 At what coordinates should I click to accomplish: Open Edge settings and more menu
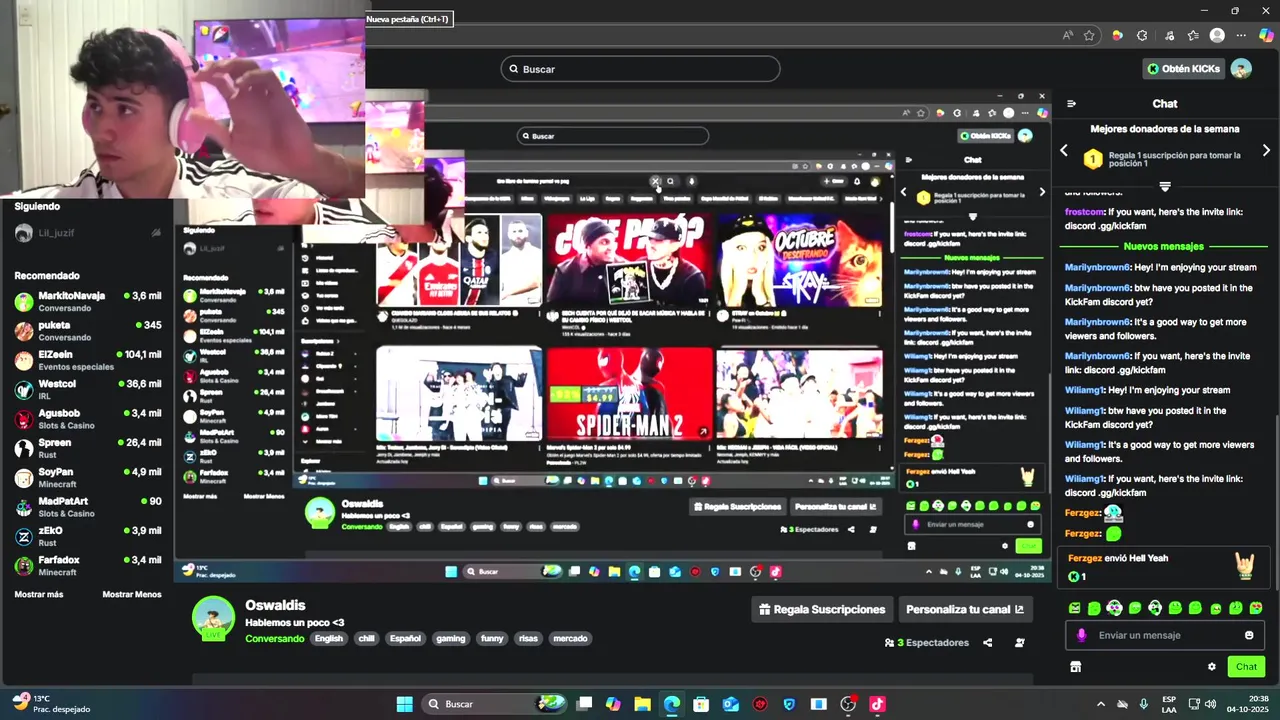coord(1241,35)
